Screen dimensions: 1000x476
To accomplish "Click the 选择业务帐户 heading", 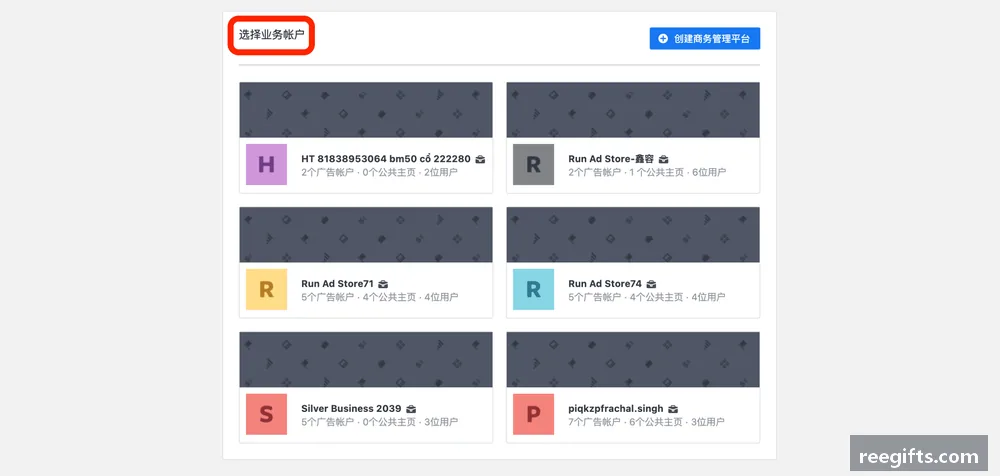I will tap(272, 35).
